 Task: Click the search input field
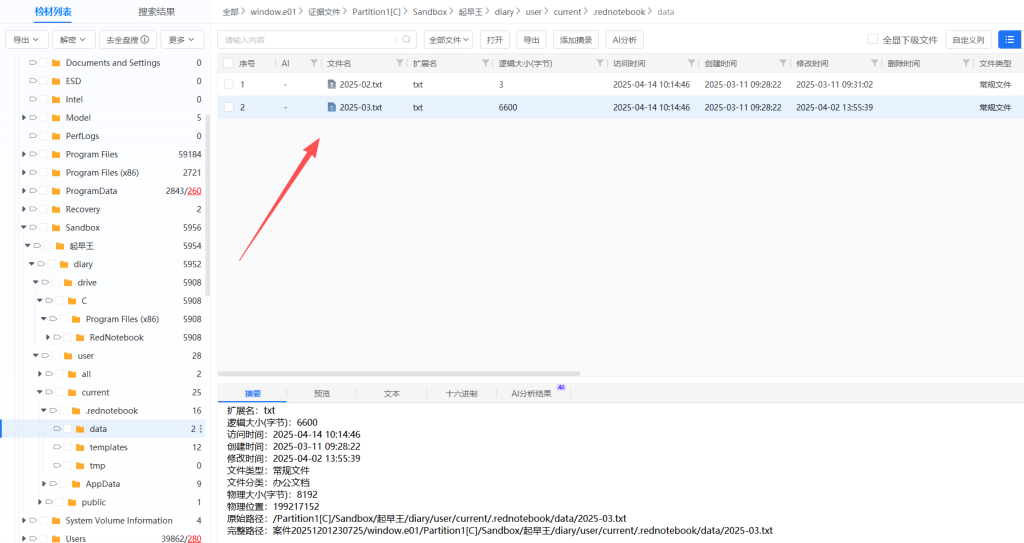click(310, 40)
